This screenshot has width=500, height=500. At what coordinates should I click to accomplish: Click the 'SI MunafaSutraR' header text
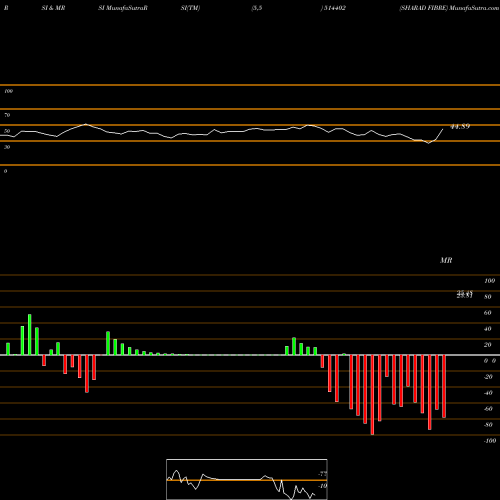[123, 8]
